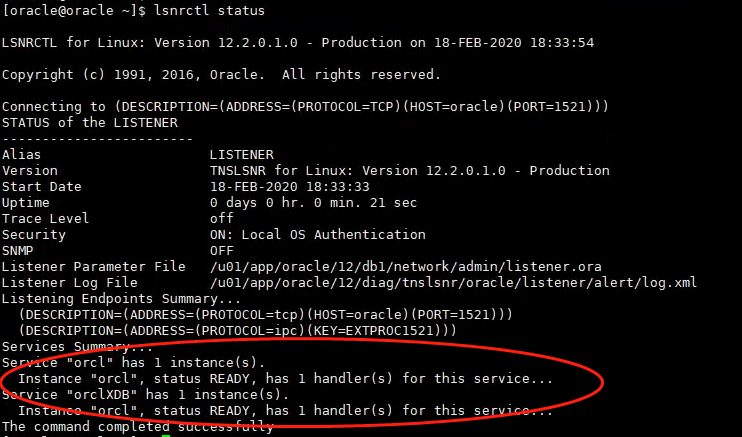Click the green terminal cursor block
Image resolution: width=742 pixels, height=437 pixels.
tap(166, 435)
